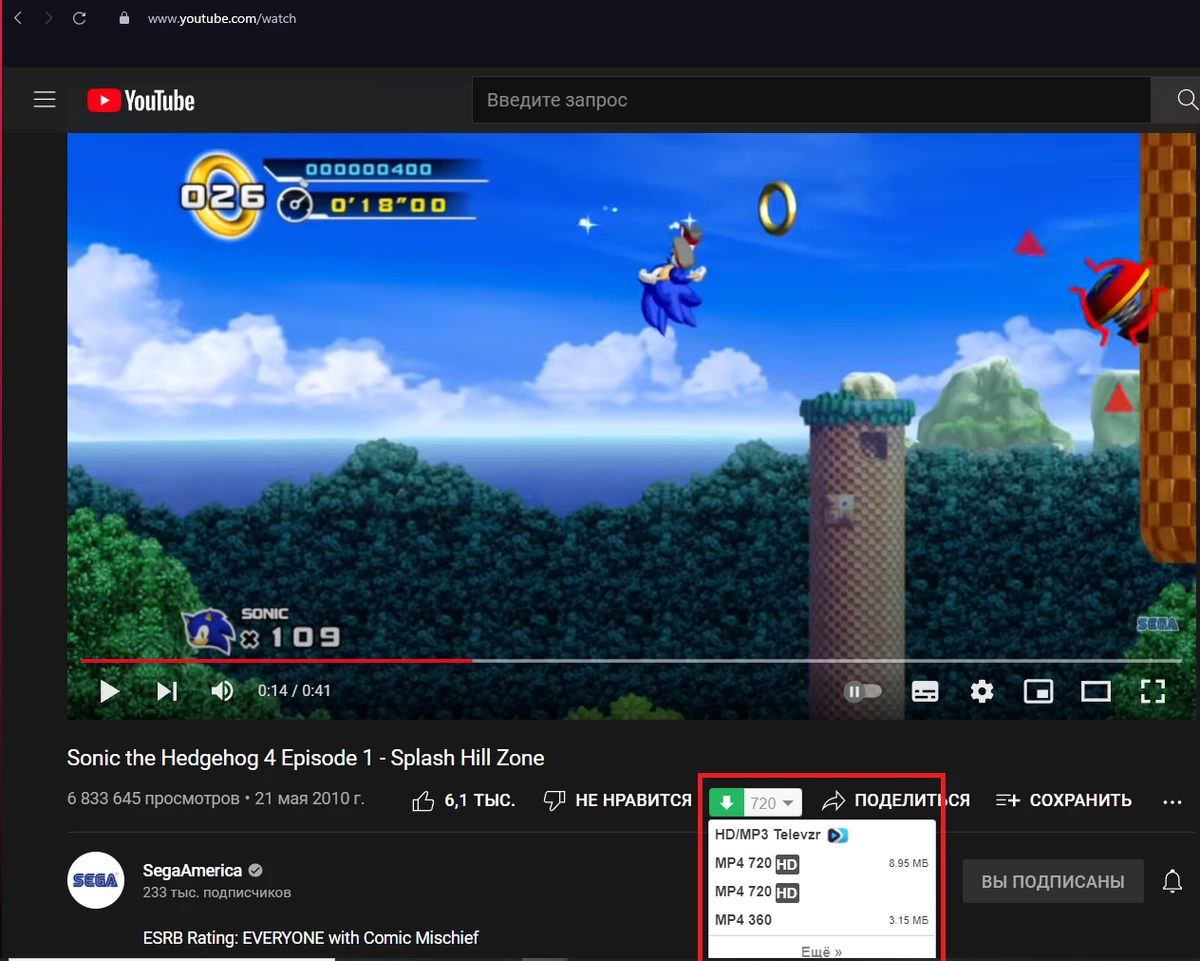This screenshot has height=961, width=1200.
Task: Click the video title Sonic the Hedgehog 4
Action: (x=306, y=758)
